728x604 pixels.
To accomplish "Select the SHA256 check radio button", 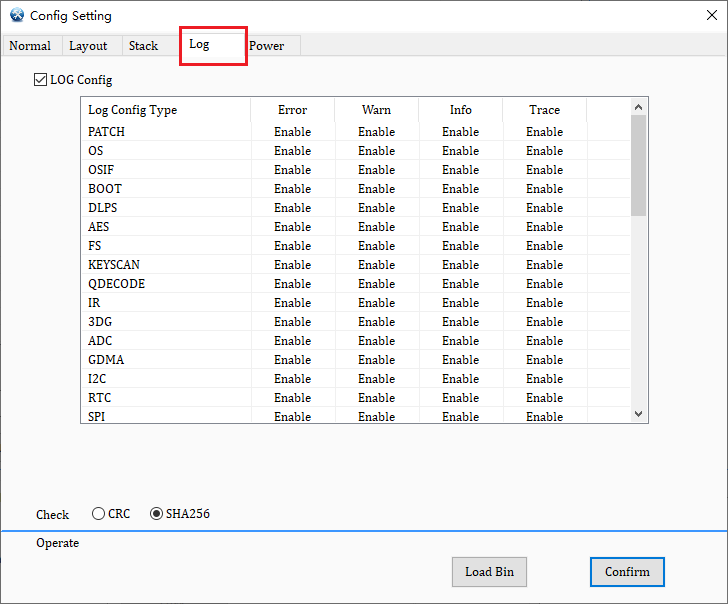I will (156, 514).
